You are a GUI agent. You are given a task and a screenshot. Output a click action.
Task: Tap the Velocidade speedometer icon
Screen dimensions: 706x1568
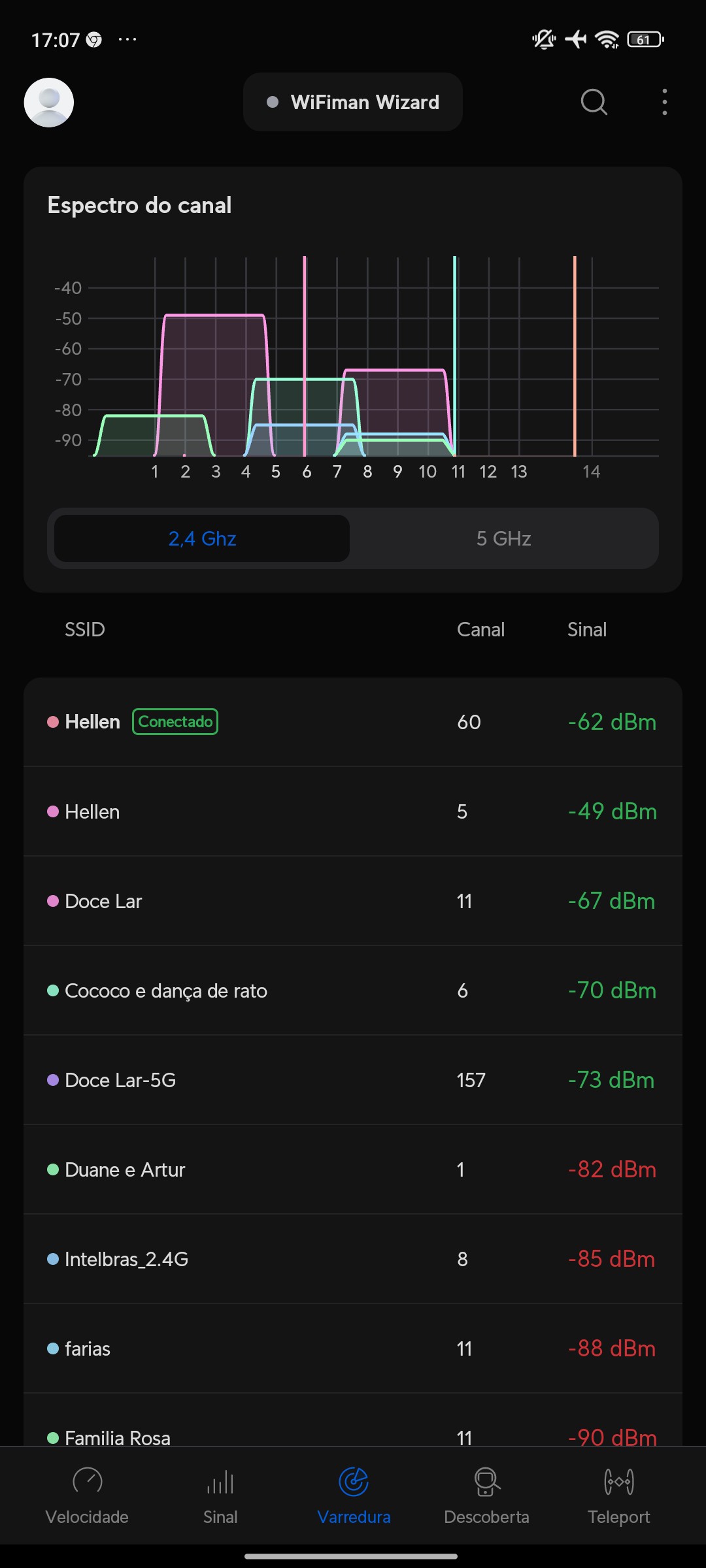point(87,1481)
